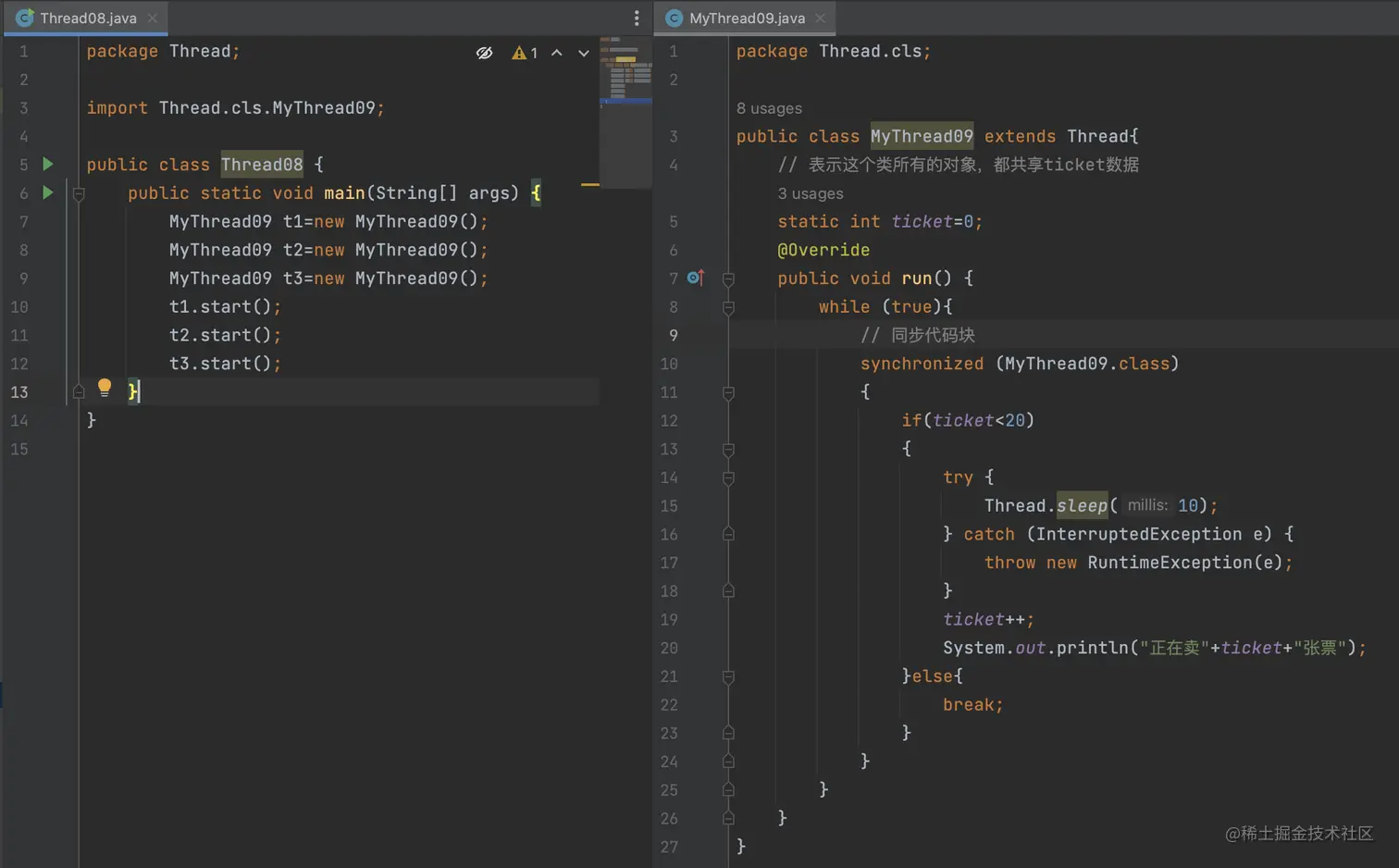The image size is (1399, 868).
Task: Click the highlighted MyThread09 class name in declaration
Action: point(922,137)
